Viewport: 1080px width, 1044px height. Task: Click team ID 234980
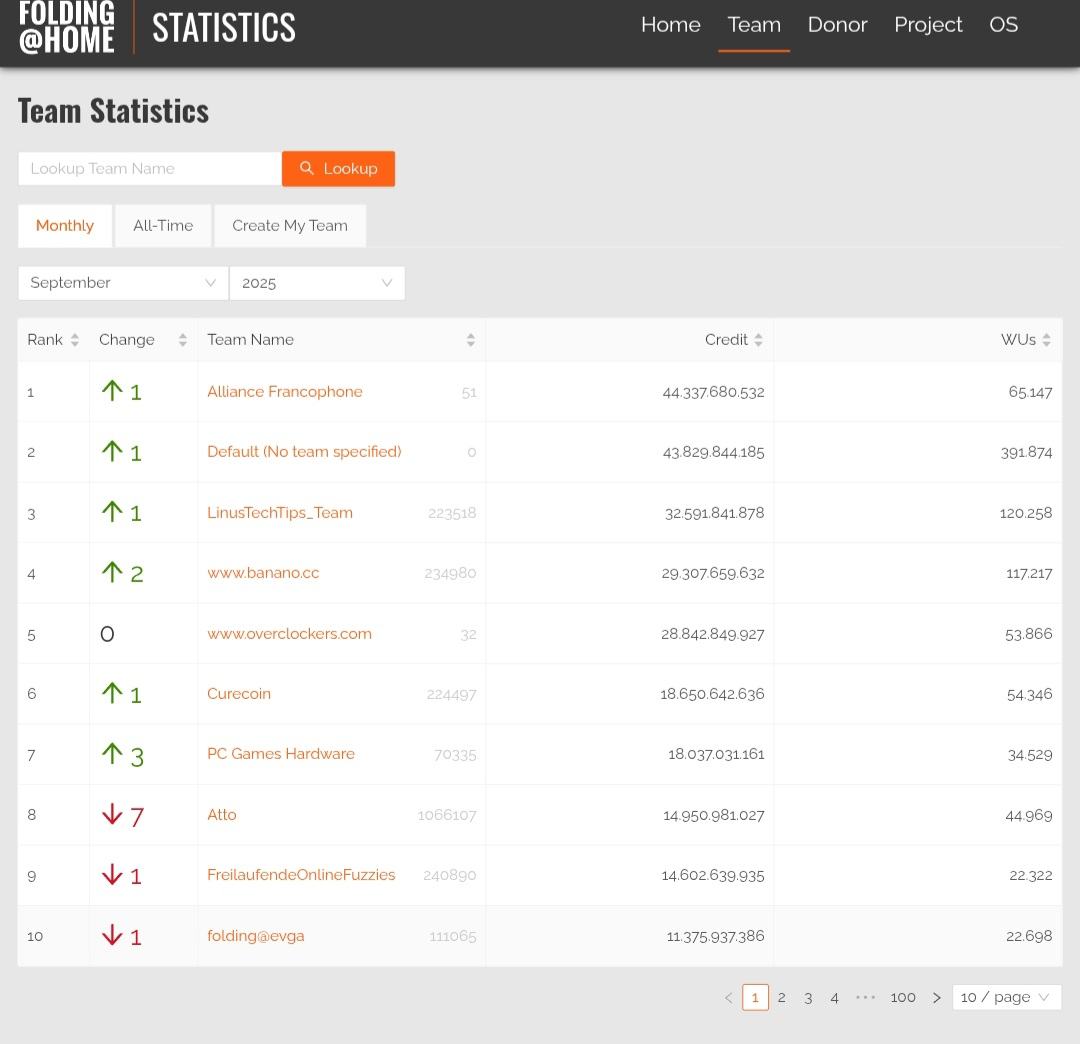(450, 573)
